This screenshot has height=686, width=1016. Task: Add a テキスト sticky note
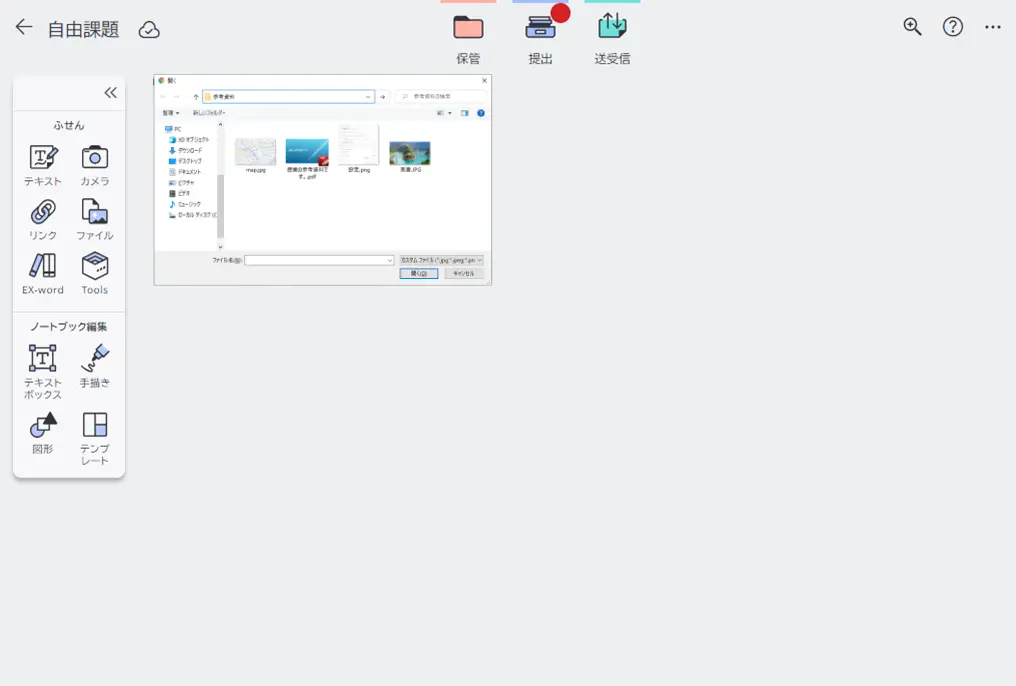[x=43, y=165]
